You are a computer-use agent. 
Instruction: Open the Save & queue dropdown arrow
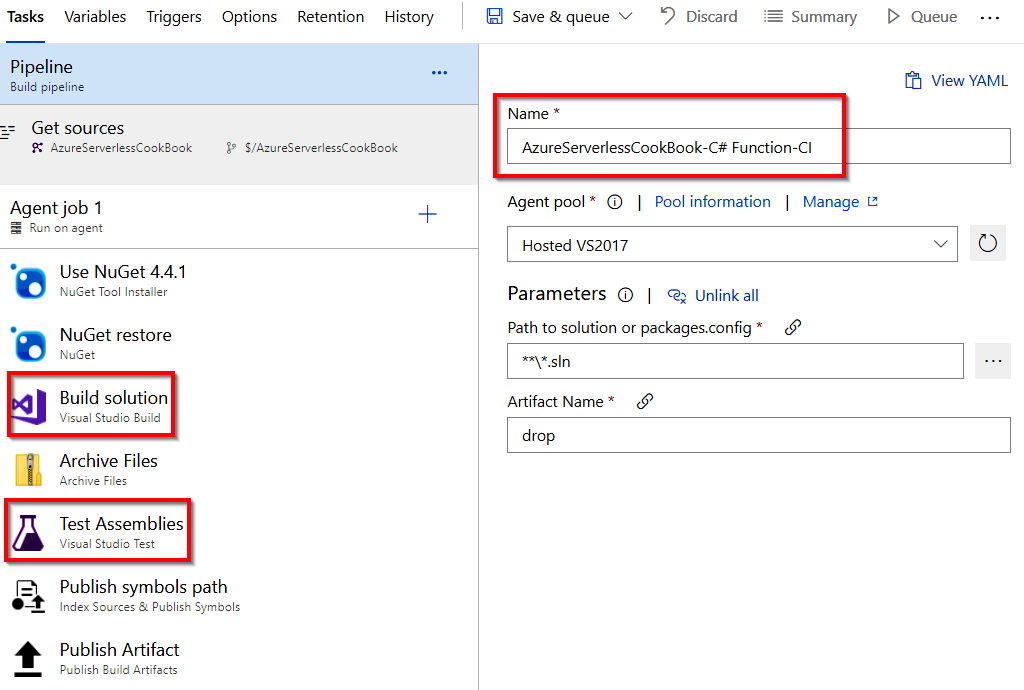tap(626, 17)
